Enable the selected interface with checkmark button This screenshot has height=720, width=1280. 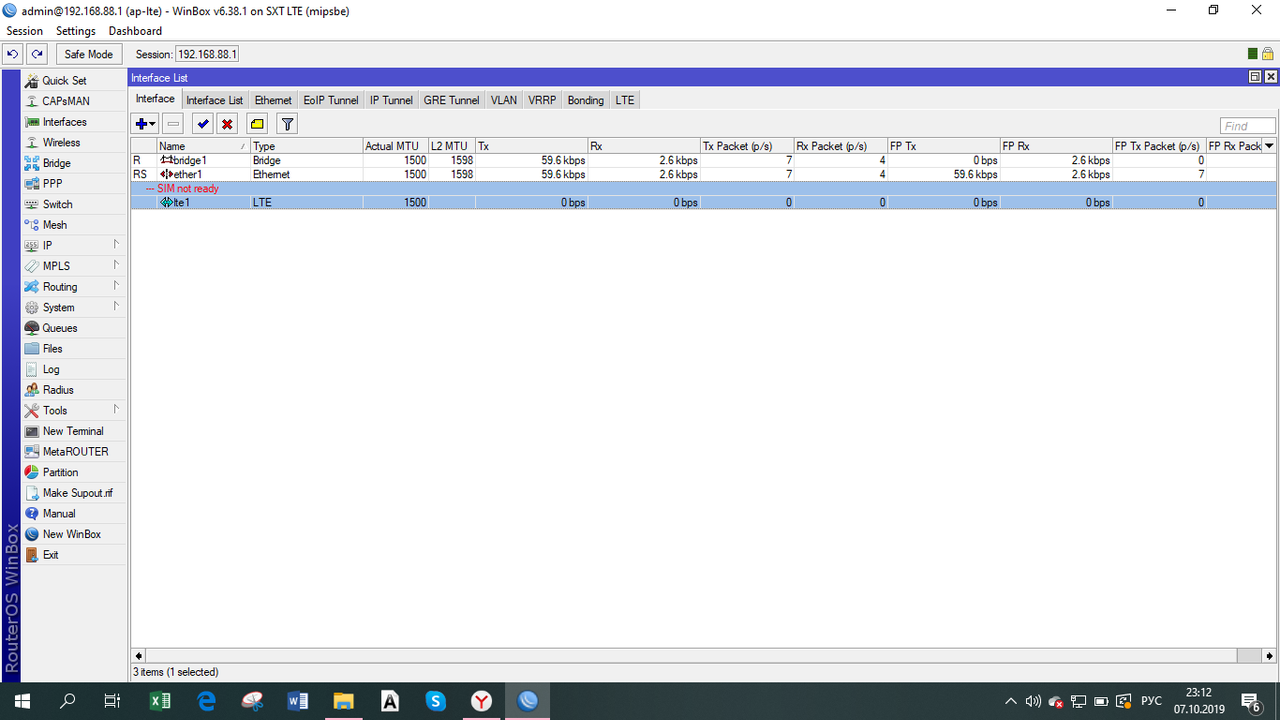click(203, 124)
